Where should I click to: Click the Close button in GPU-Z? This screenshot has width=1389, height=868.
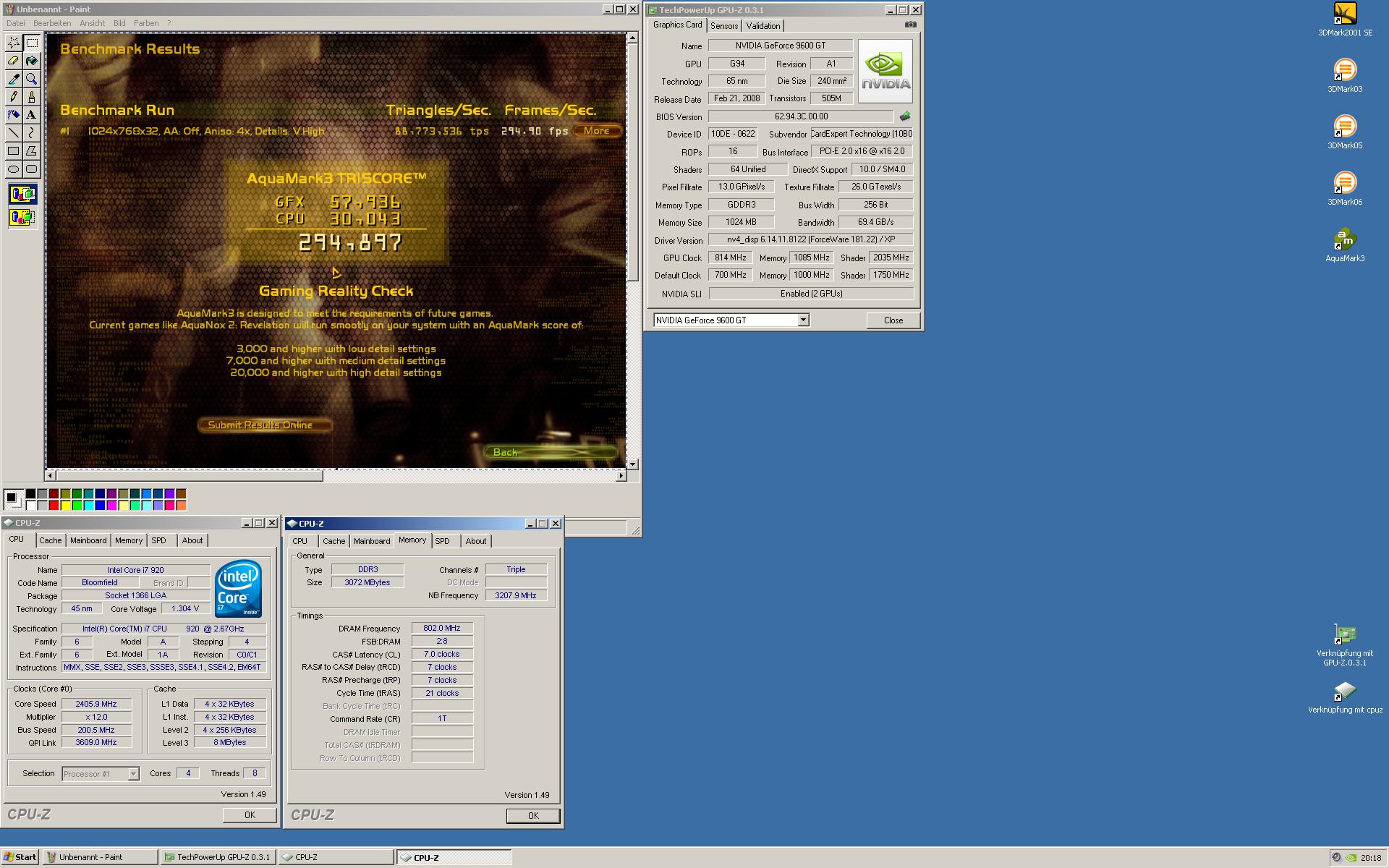coord(893,320)
